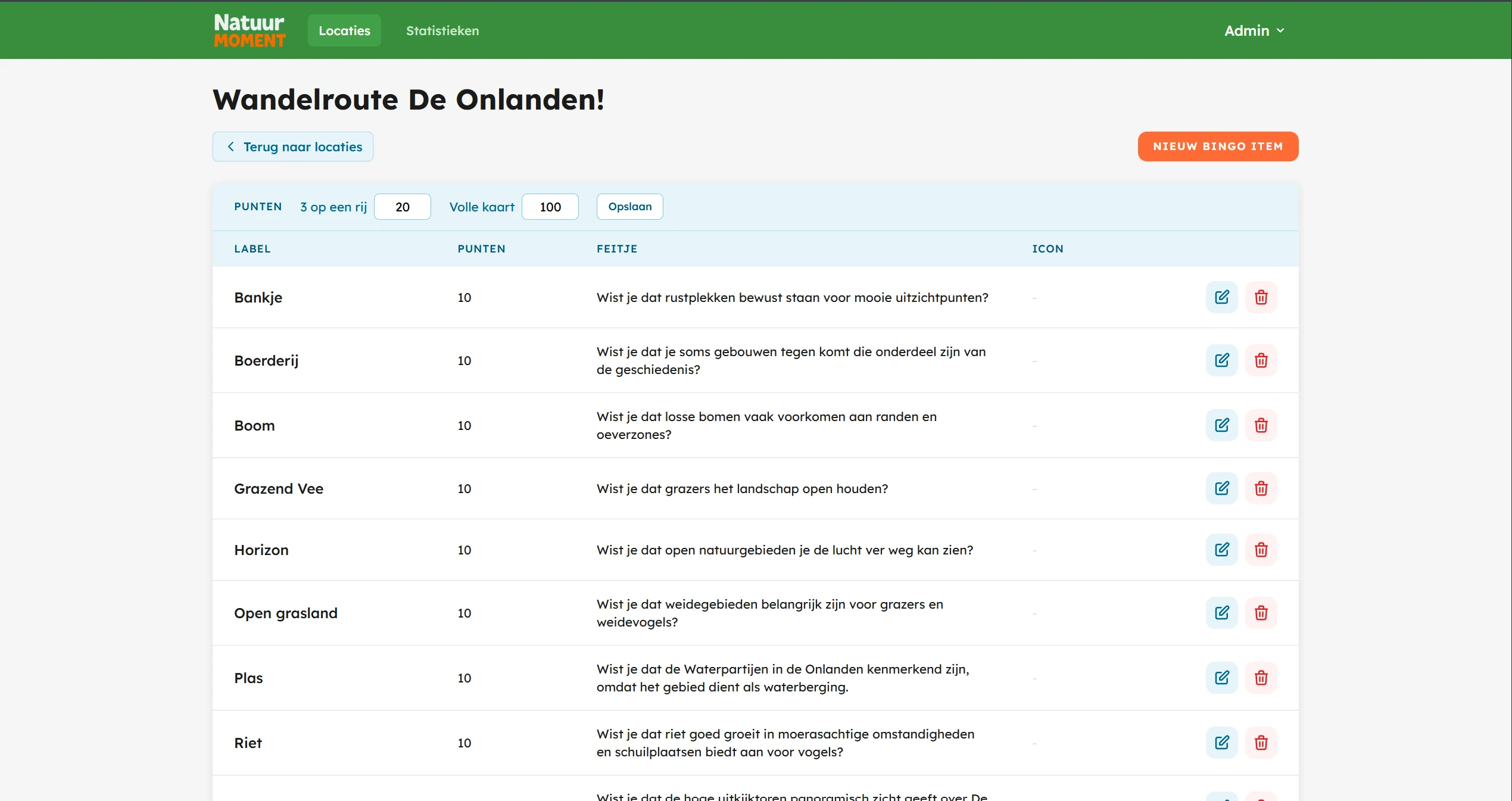This screenshot has height=801, width=1512.
Task: Open editing for Open grasland
Action: point(1221,612)
